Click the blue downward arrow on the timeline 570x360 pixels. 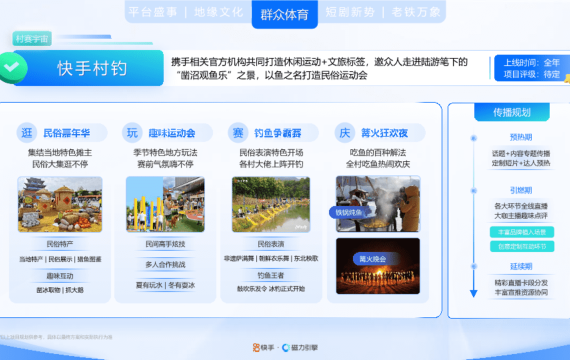click(x=473, y=293)
